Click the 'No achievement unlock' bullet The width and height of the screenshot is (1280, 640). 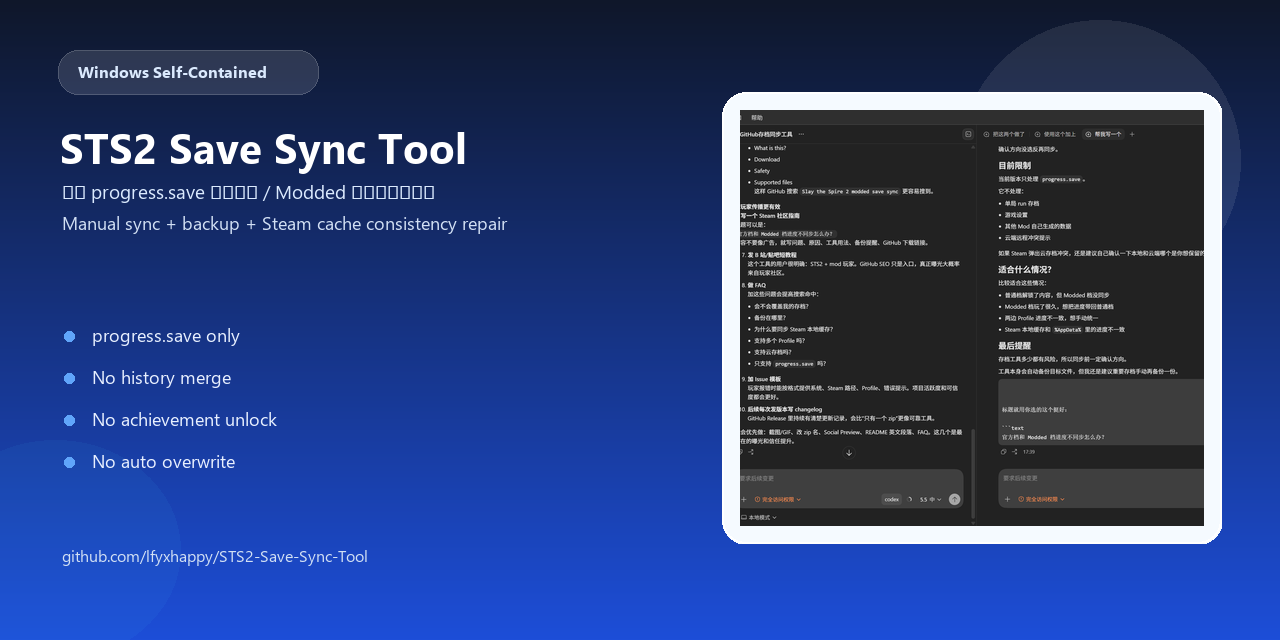(x=184, y=420)
